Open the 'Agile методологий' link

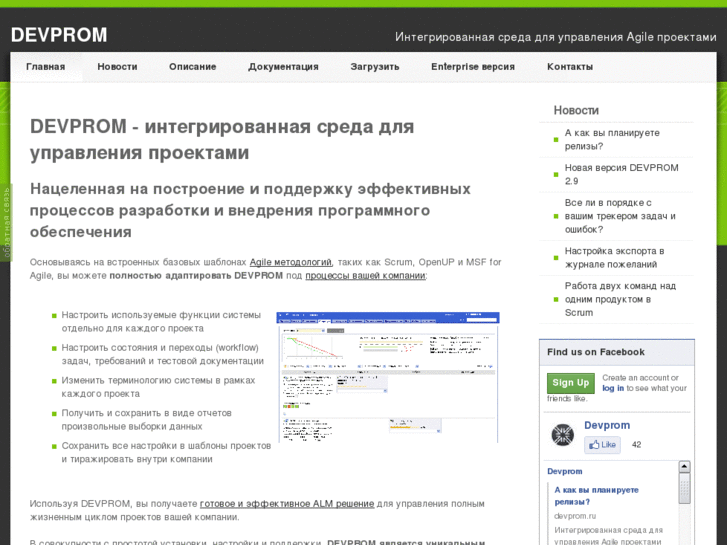[290, 262]
